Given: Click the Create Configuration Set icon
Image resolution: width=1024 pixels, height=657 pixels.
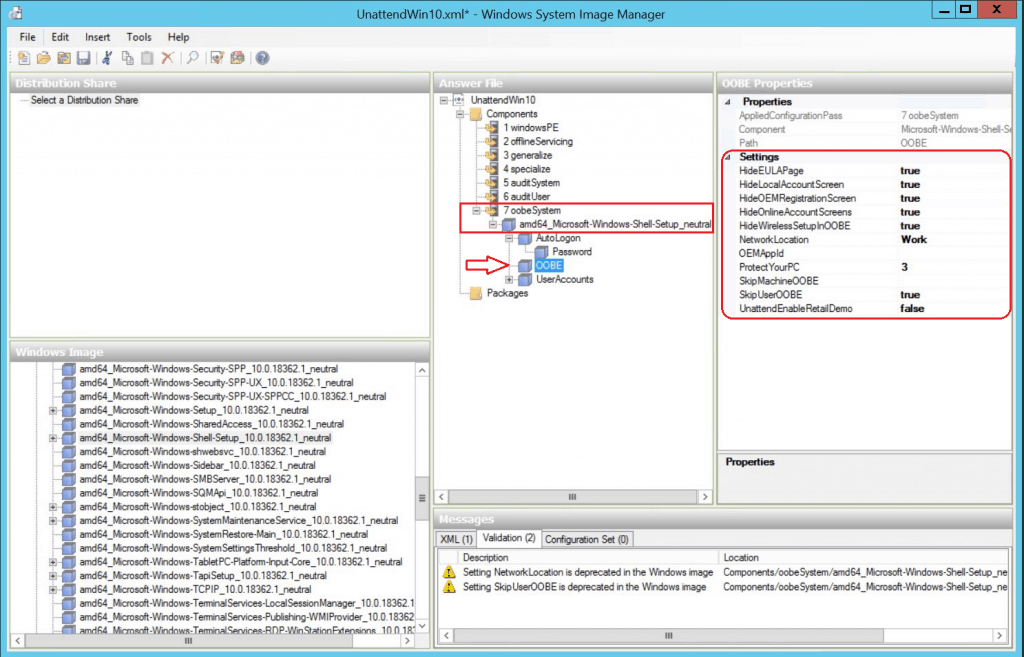Looking at the screenshot, I should point(238,58).
